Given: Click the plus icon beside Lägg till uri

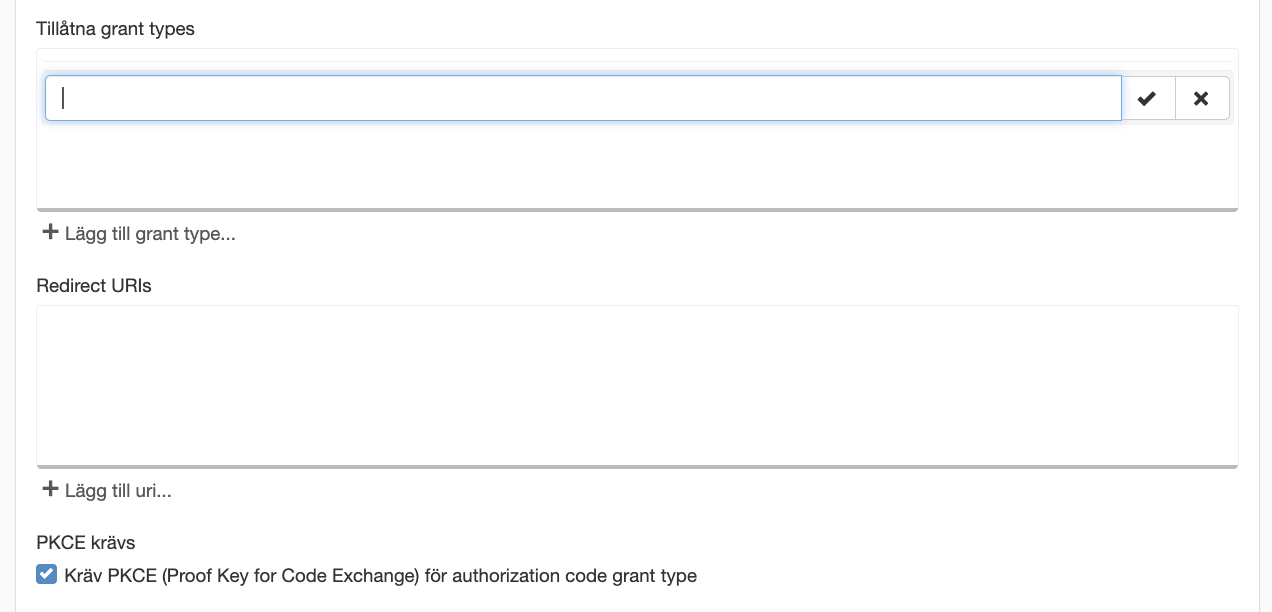Looking at the screenshot, I should click(50, 490).
